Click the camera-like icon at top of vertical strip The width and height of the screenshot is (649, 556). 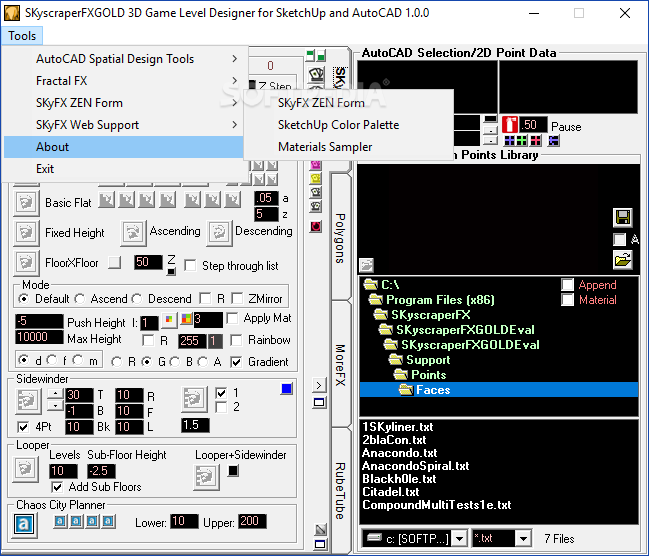tap(316, 75)
